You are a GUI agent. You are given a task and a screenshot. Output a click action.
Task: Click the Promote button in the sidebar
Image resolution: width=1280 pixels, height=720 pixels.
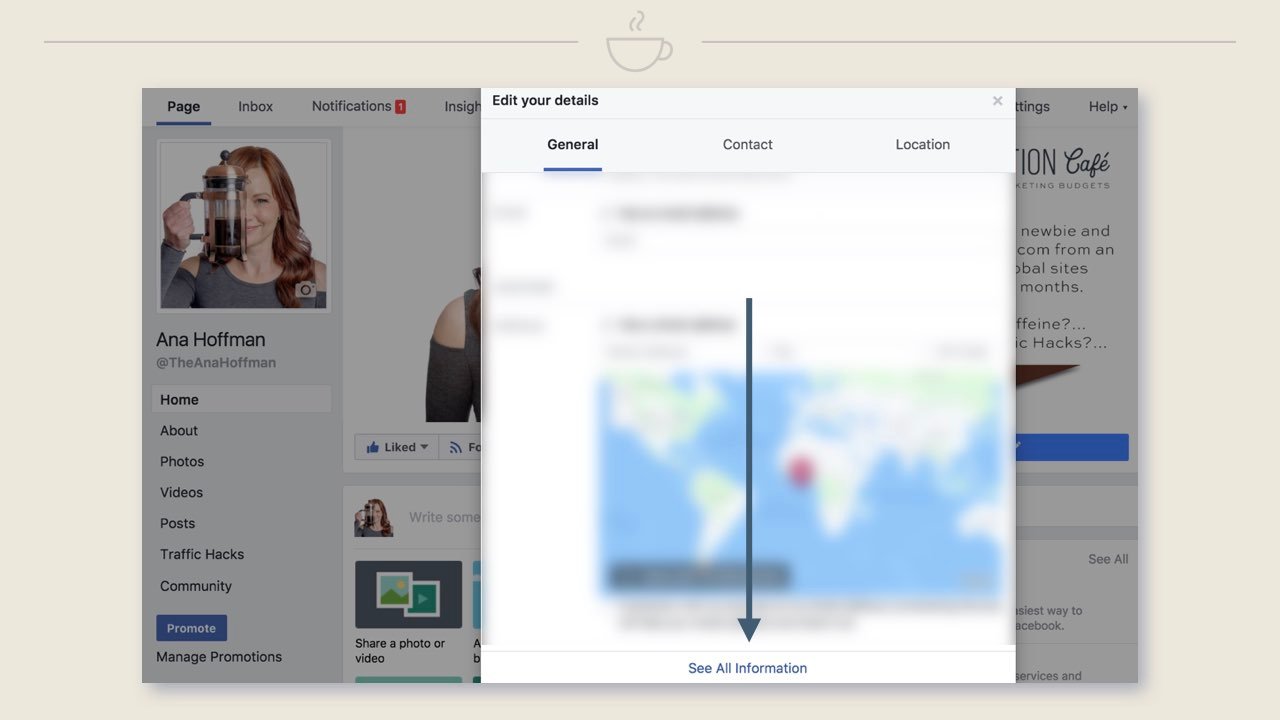tap(191, 628)
